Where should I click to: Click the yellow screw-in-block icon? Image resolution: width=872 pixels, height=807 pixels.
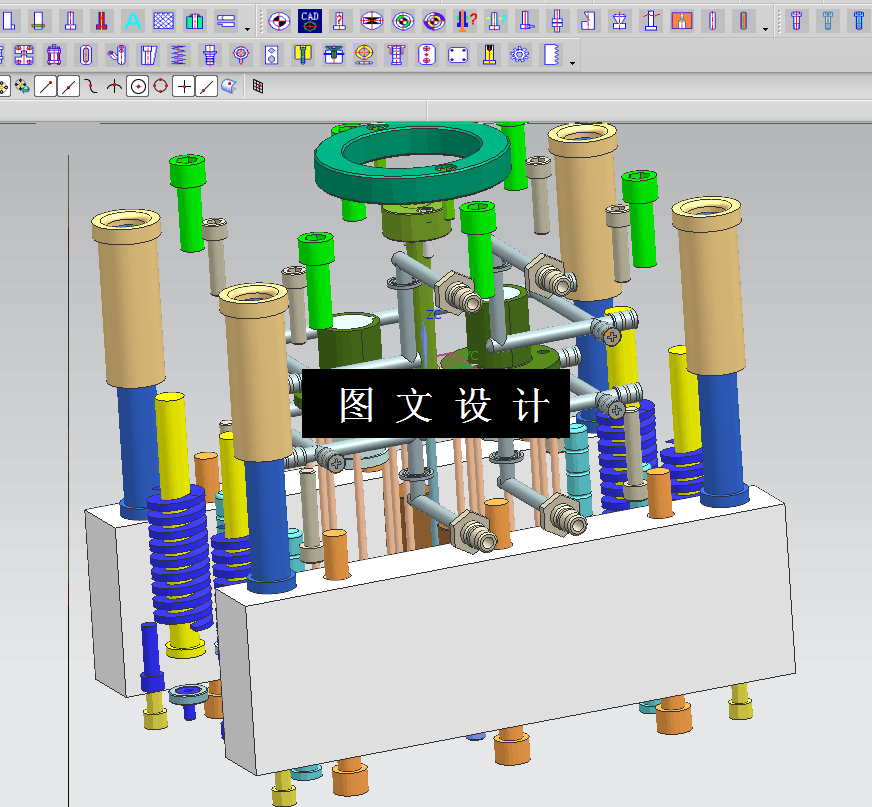pos(303,55)
